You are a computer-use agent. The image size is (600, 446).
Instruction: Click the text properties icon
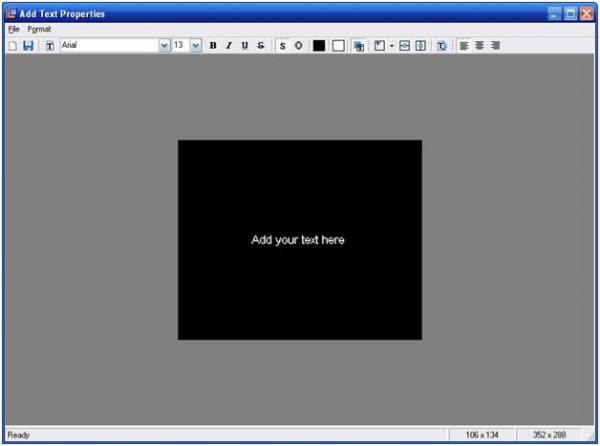pyautogui.click(x=442, y=46)
